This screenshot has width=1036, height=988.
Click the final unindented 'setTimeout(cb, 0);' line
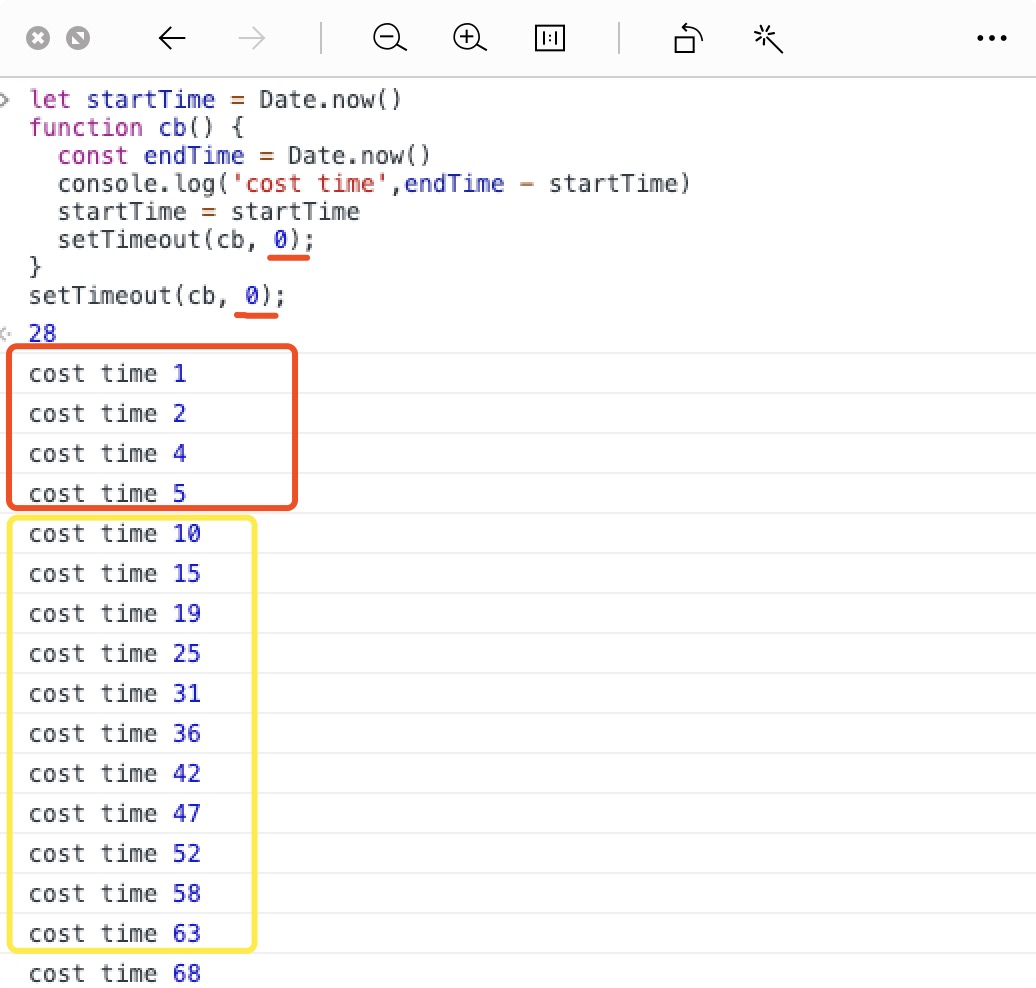(157, 296)
